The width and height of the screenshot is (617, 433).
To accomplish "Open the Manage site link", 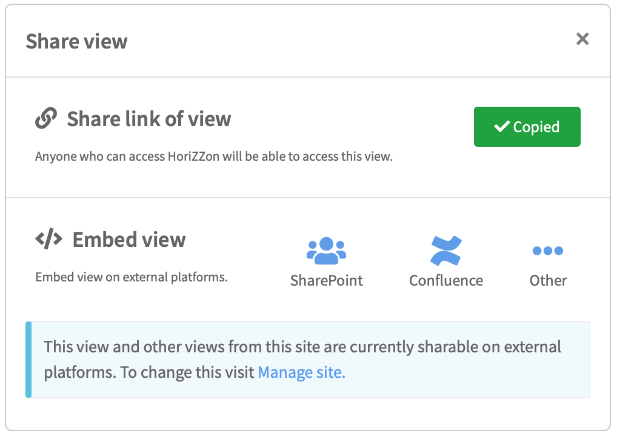I will click(301, 372).
